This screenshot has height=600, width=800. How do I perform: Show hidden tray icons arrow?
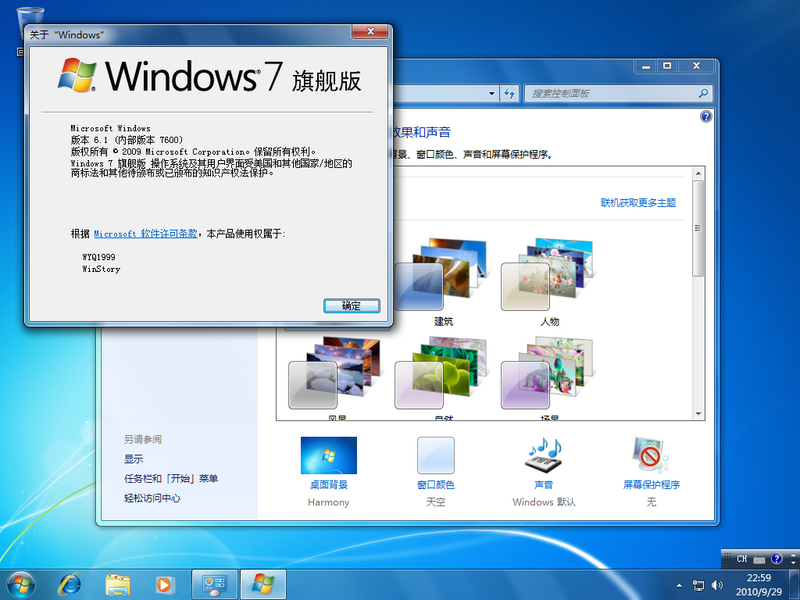(x=679, y=585)
